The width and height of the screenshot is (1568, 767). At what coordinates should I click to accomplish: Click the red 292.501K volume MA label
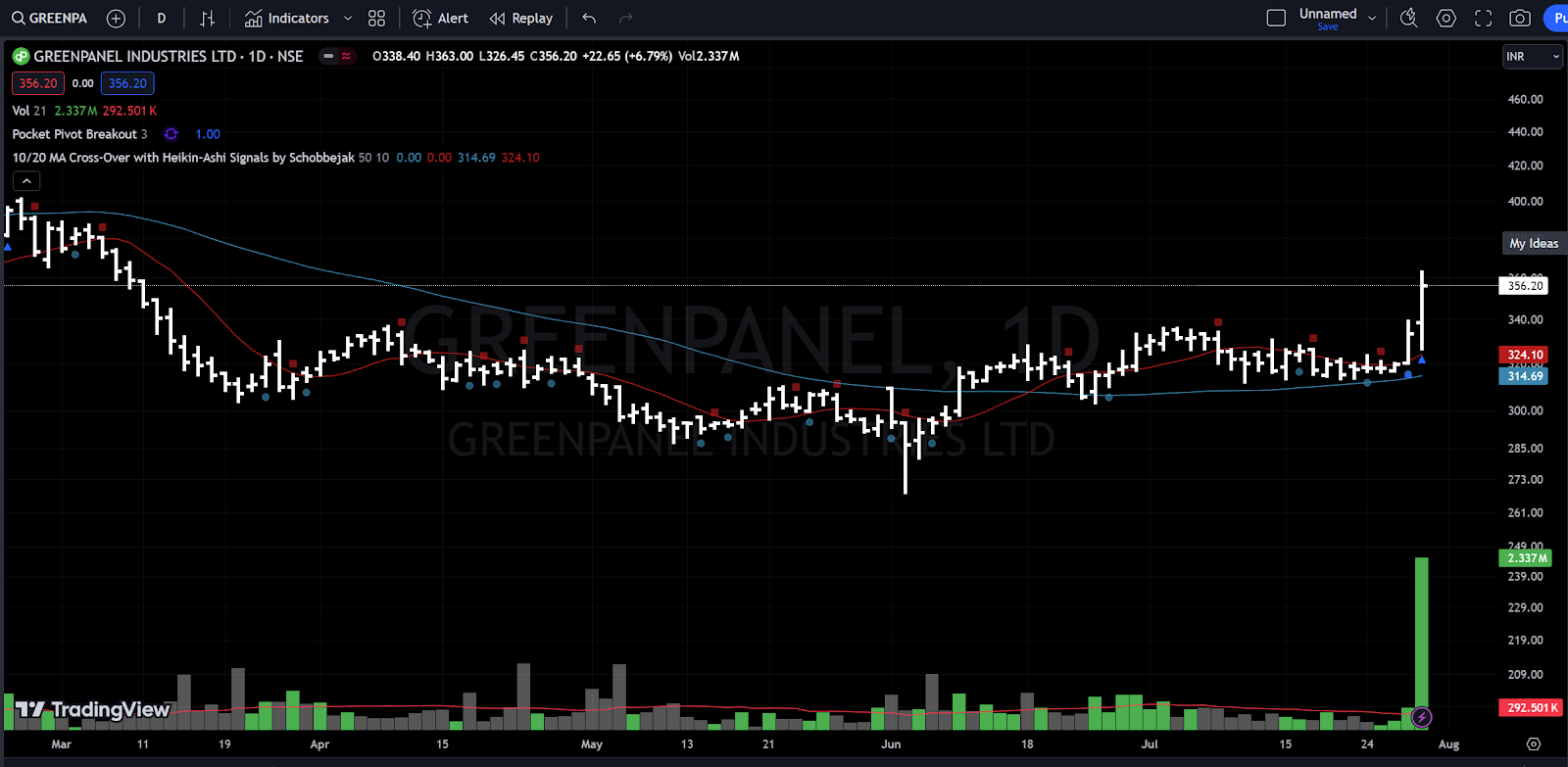click(1532, 707)
